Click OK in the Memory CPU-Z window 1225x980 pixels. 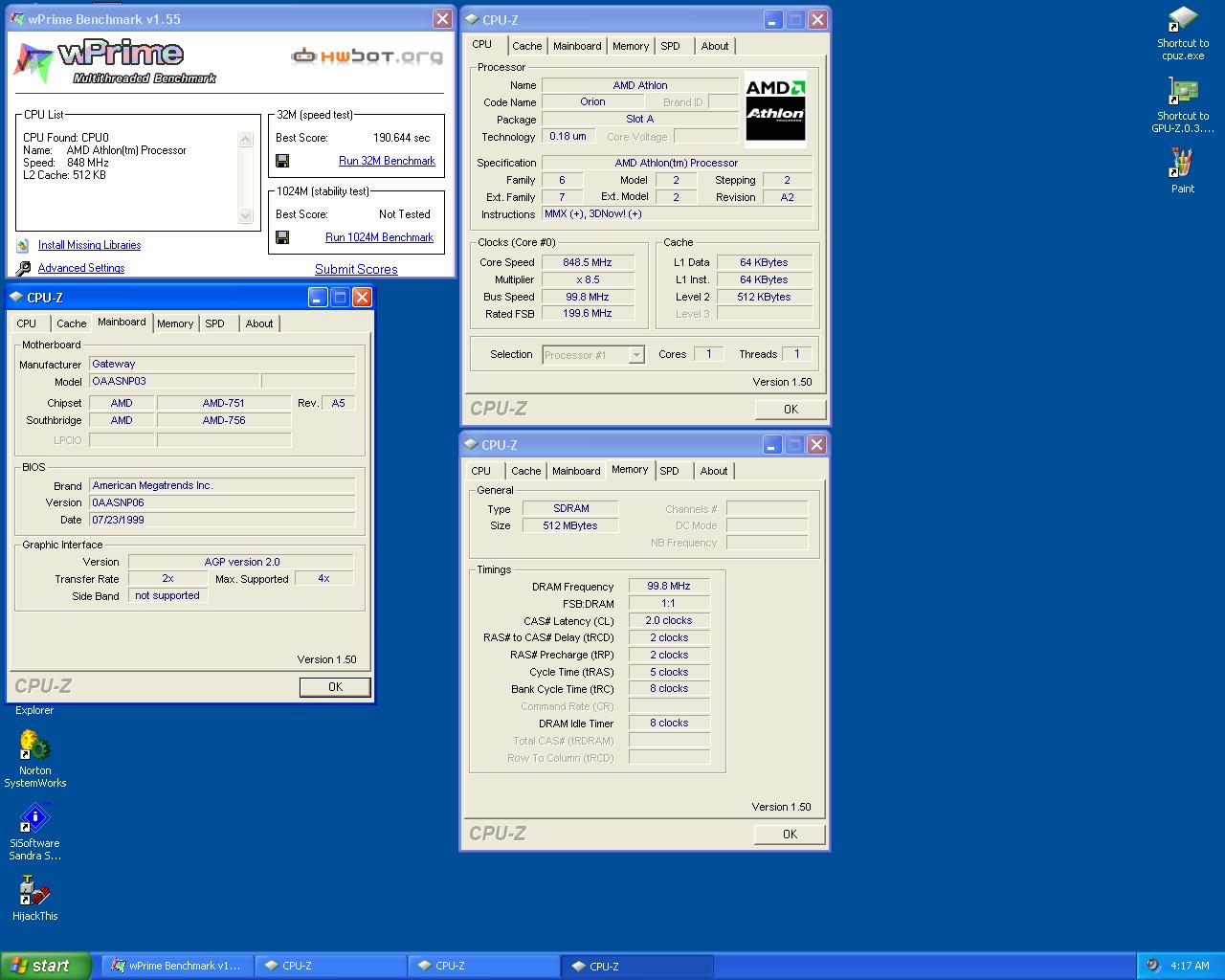(790, 834)
